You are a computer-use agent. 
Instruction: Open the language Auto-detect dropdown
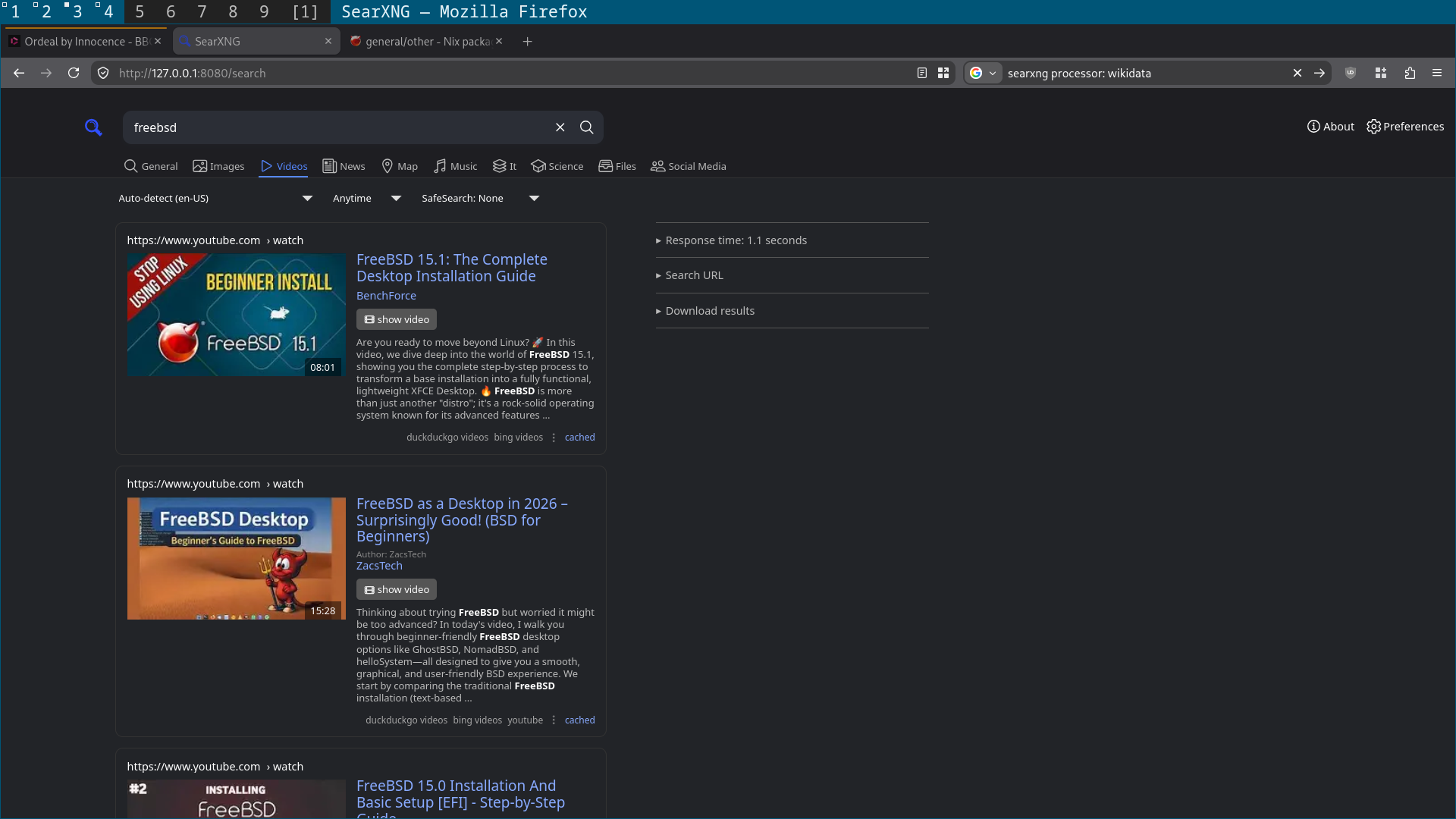click(x=216, y=198)
